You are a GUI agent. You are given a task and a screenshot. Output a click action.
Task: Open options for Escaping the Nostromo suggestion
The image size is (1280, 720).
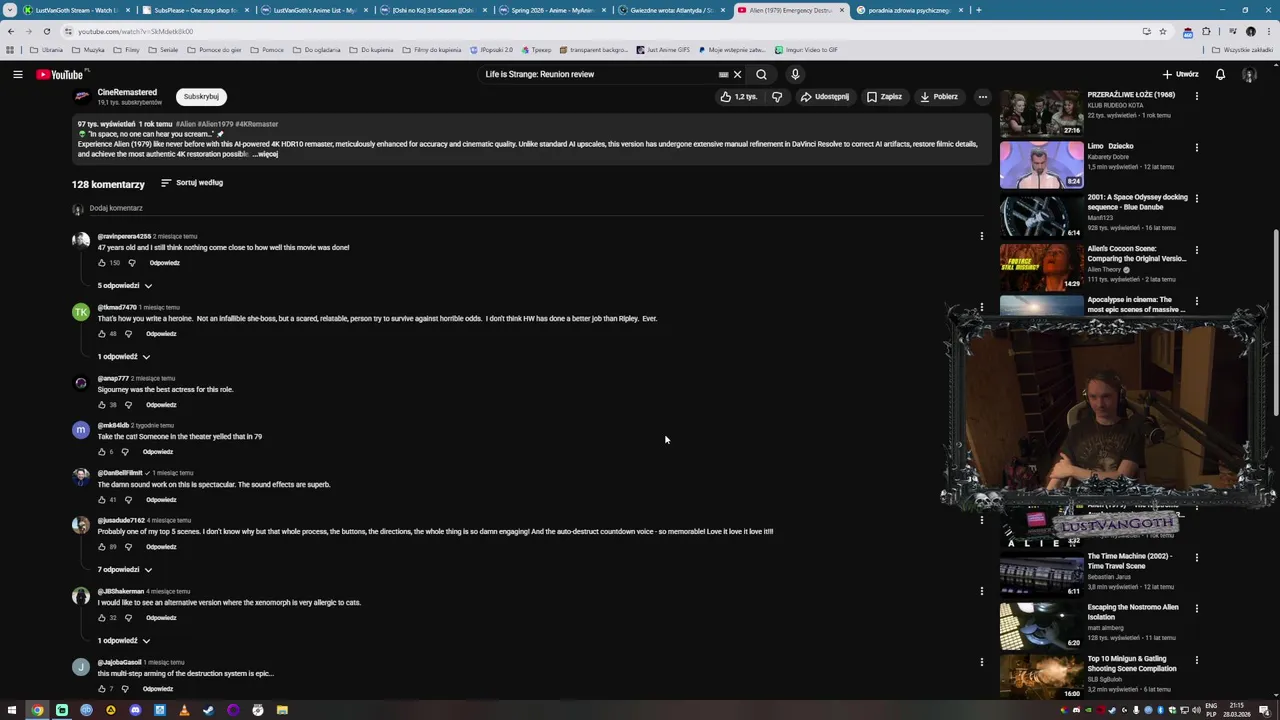(1196, 608)
